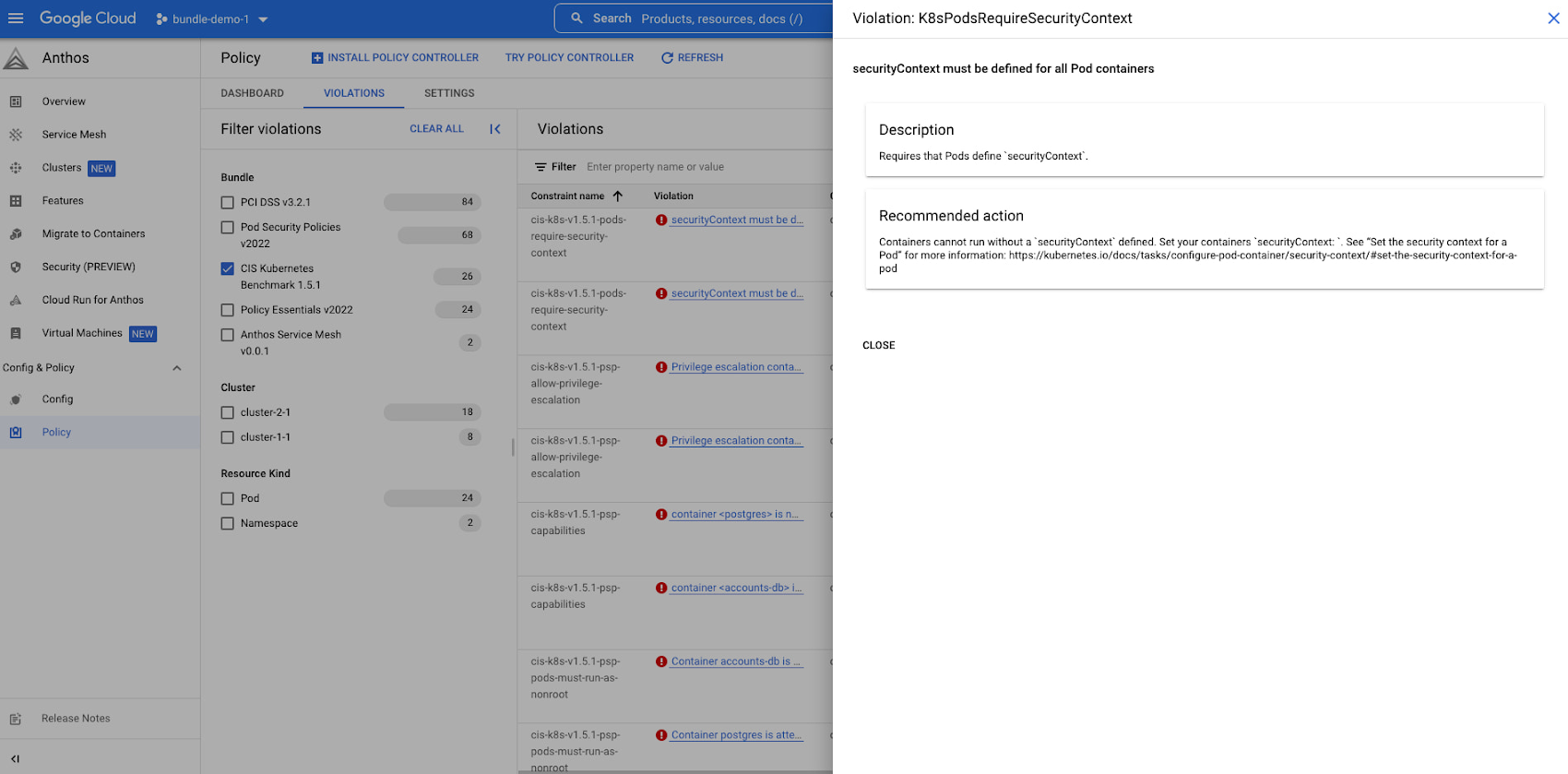Click the project icon beside bundle-demo-1

pyautogui.click(x=161, y=18)
